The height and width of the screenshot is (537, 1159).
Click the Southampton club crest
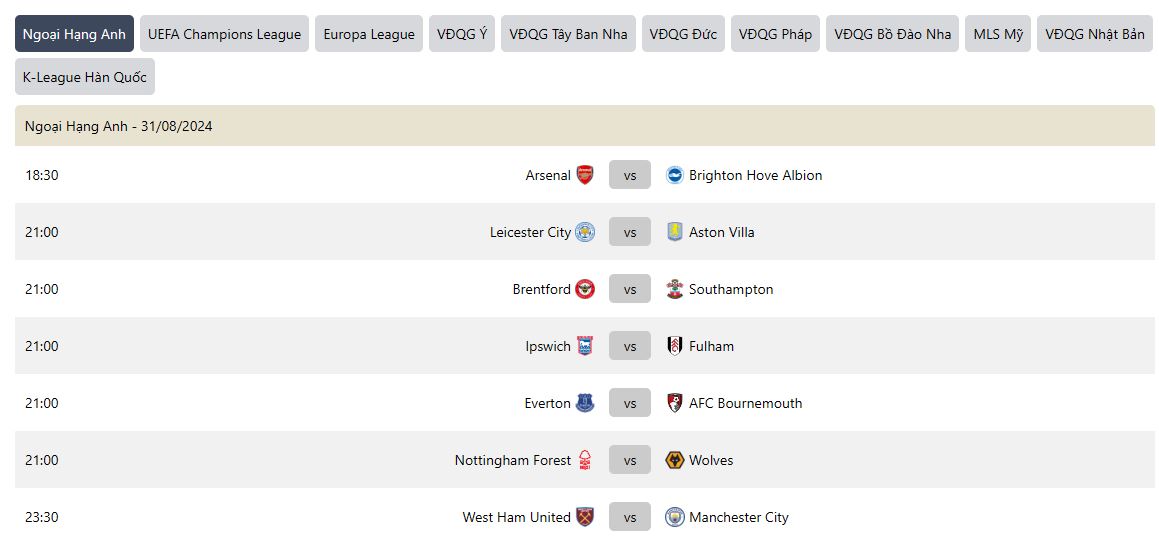click(x=675, y=289)
